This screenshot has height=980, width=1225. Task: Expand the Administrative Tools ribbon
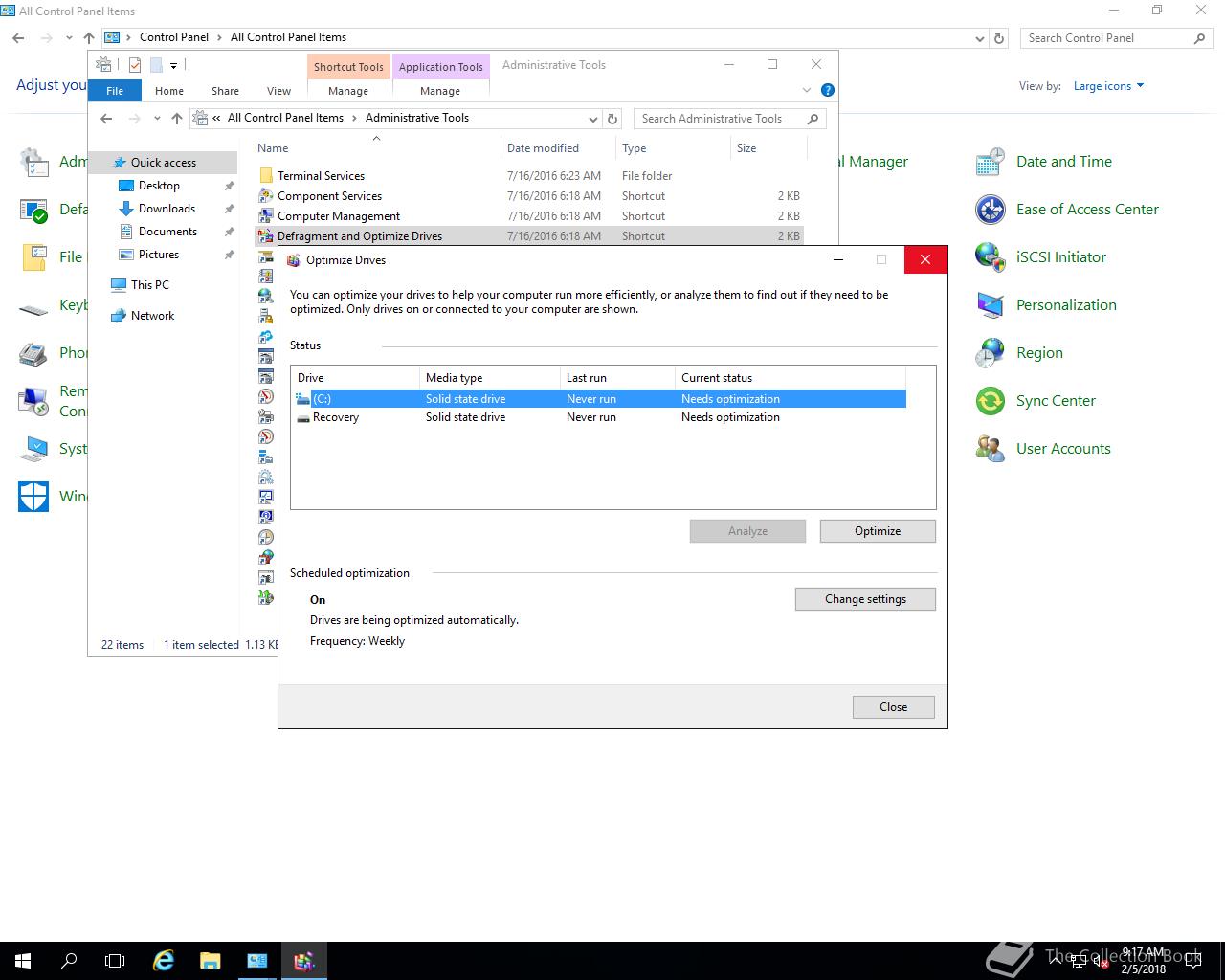[x=806, y=90]
